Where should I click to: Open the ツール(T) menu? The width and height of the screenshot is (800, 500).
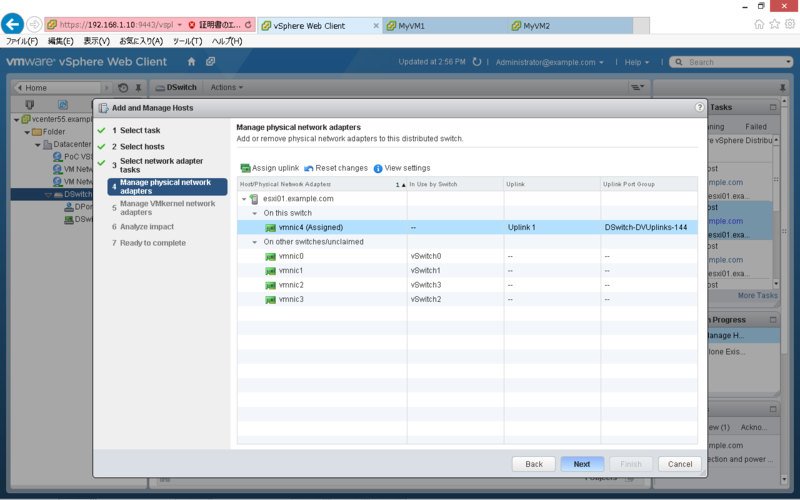pyautogui.click(x=187, y=41)
